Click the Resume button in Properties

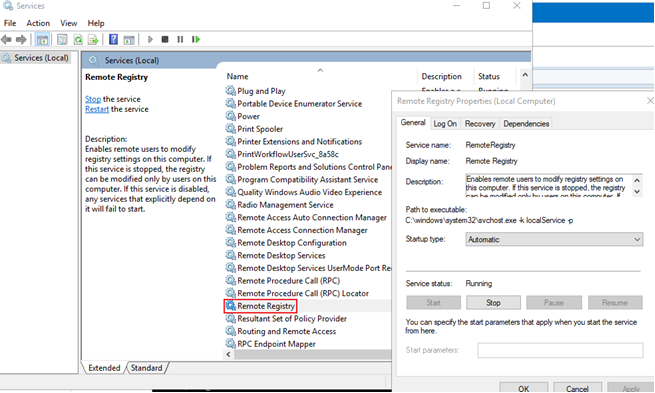pyautogui.click(x=615, y=302)
